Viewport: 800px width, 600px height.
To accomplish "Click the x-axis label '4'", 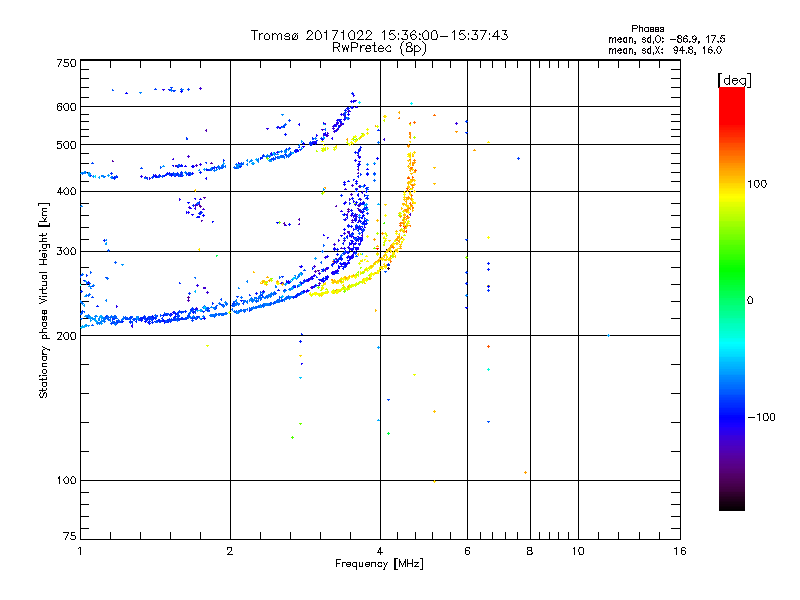I will [380, 551].
